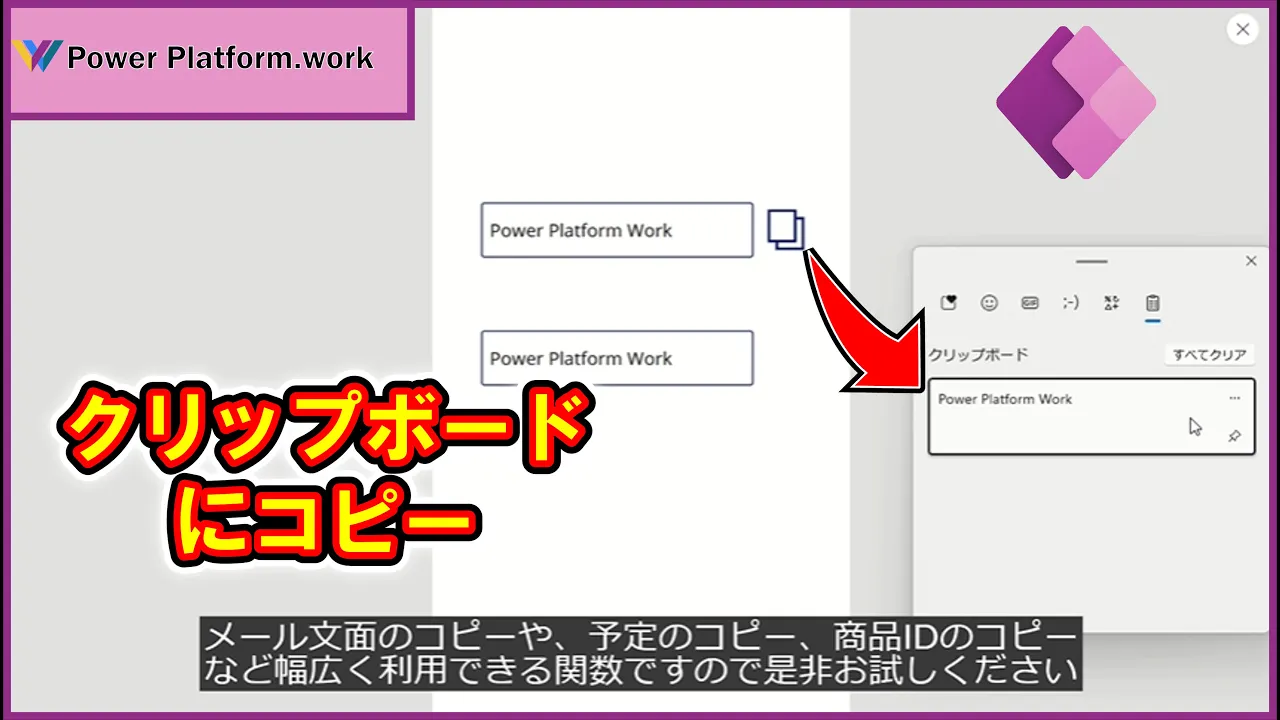This screenshot has height=720, width=1280.
Task: Open the emoji tab in the clipboard panel
Action: click(989, 302)
